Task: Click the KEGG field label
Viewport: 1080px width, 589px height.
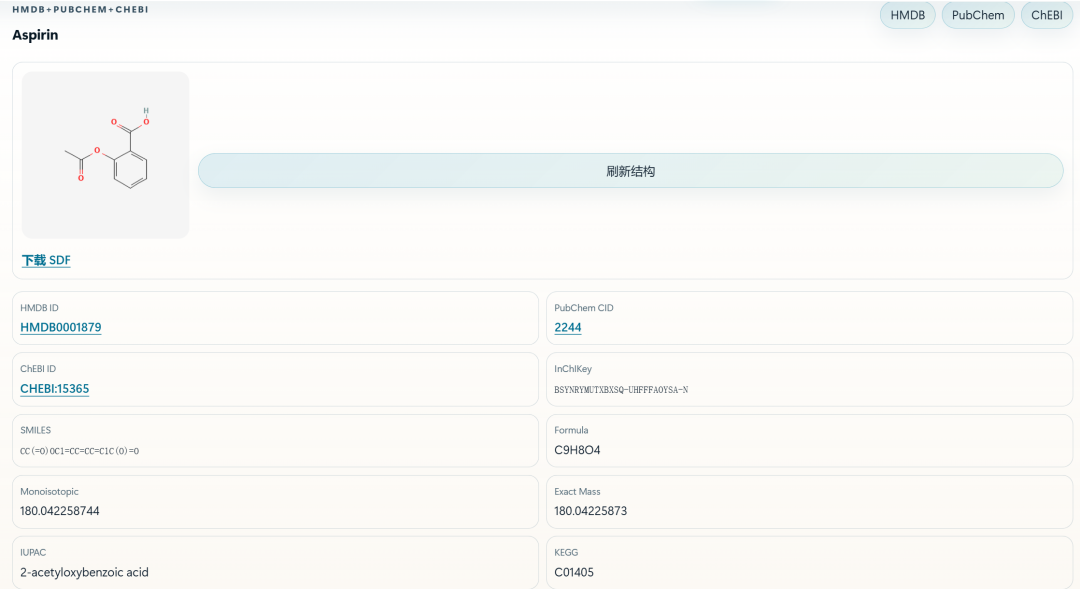Action: point(565,552)
